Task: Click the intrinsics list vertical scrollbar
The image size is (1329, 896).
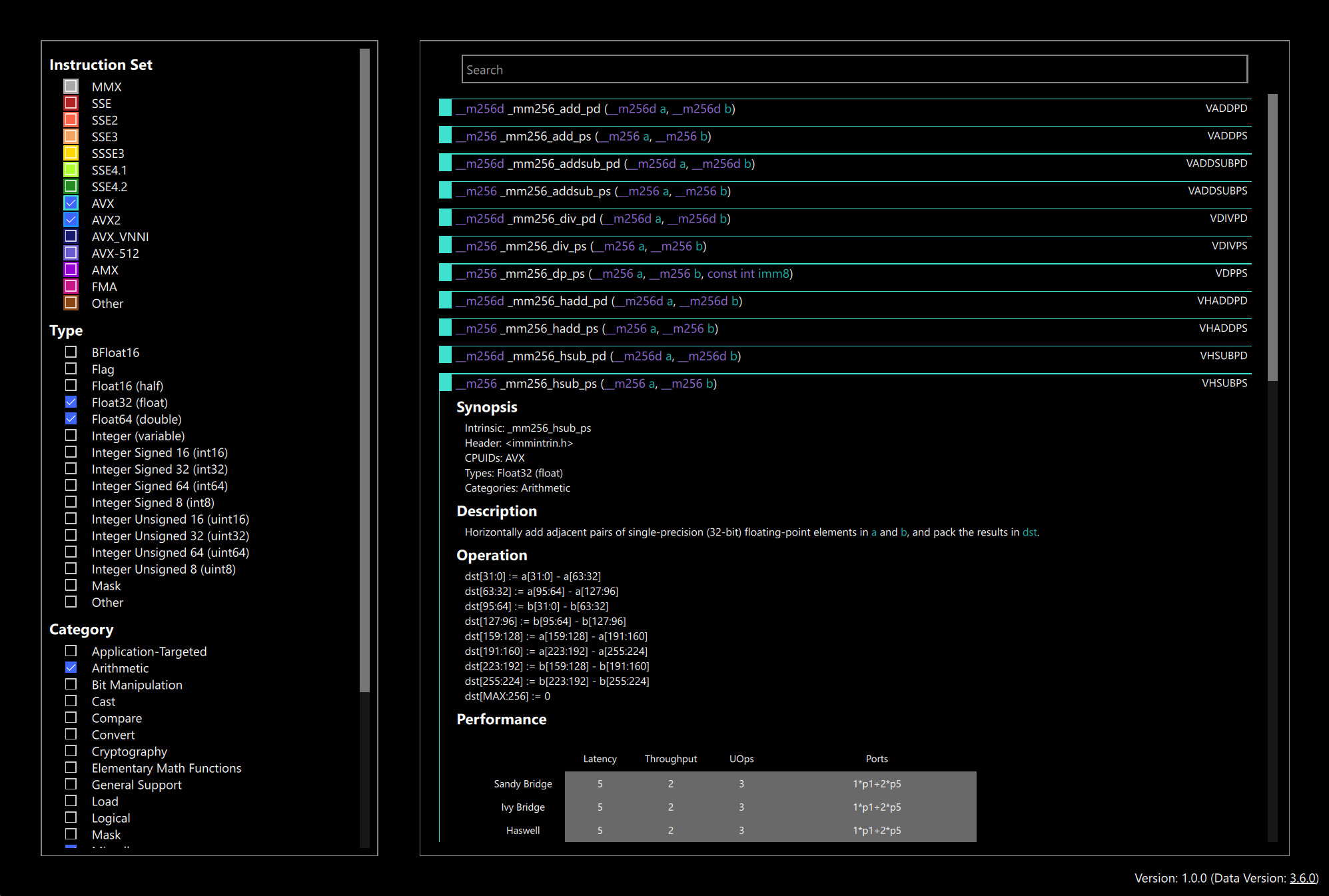Action: pos(1272,236)
